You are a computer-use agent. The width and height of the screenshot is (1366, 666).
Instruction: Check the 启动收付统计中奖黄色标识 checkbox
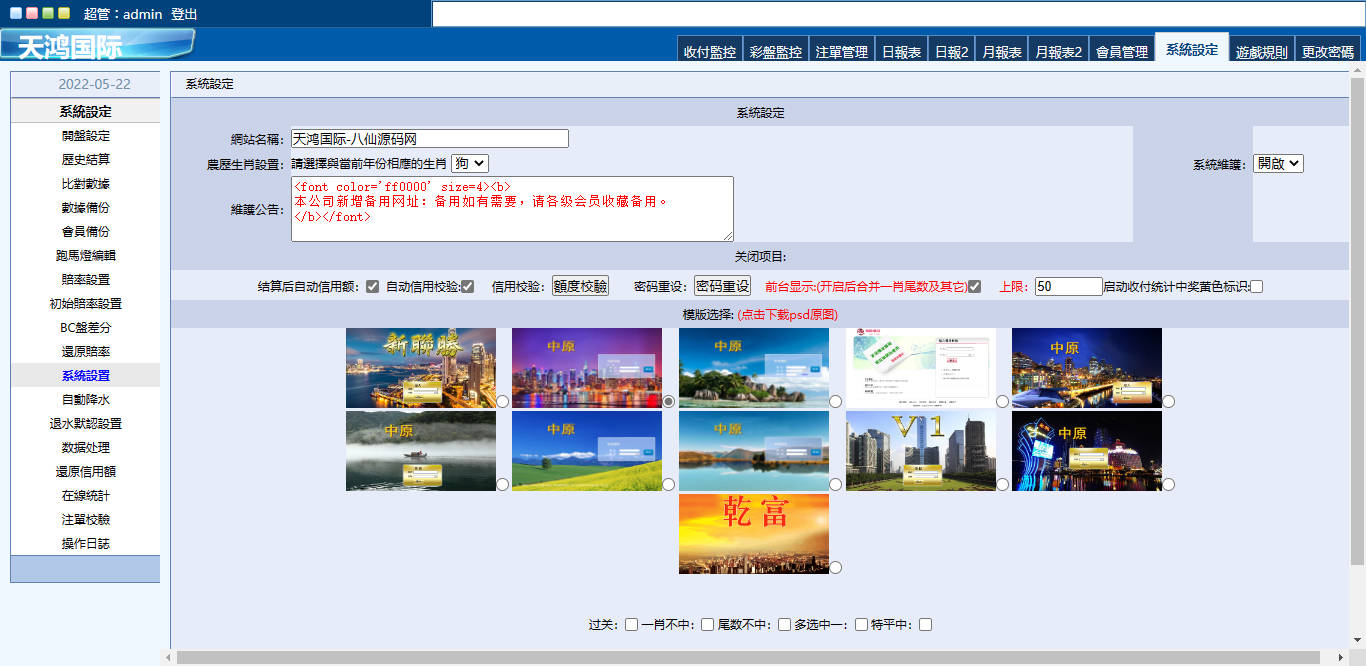1257,287
